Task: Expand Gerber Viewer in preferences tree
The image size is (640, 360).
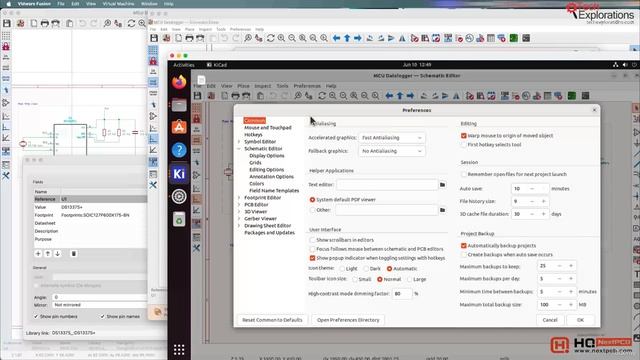Action: 239,218
